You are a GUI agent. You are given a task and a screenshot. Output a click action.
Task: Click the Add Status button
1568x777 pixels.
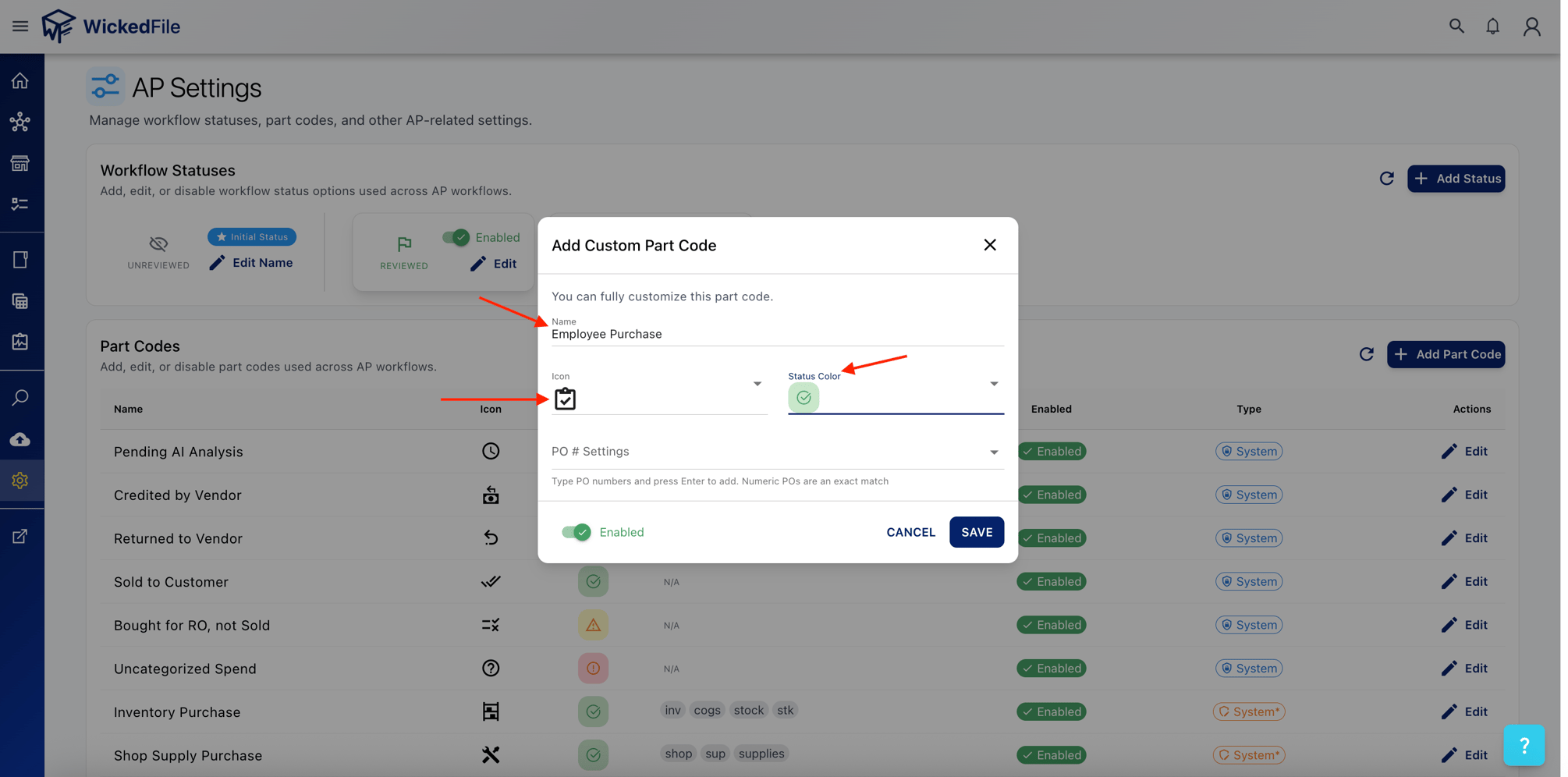pos(1456,179)
